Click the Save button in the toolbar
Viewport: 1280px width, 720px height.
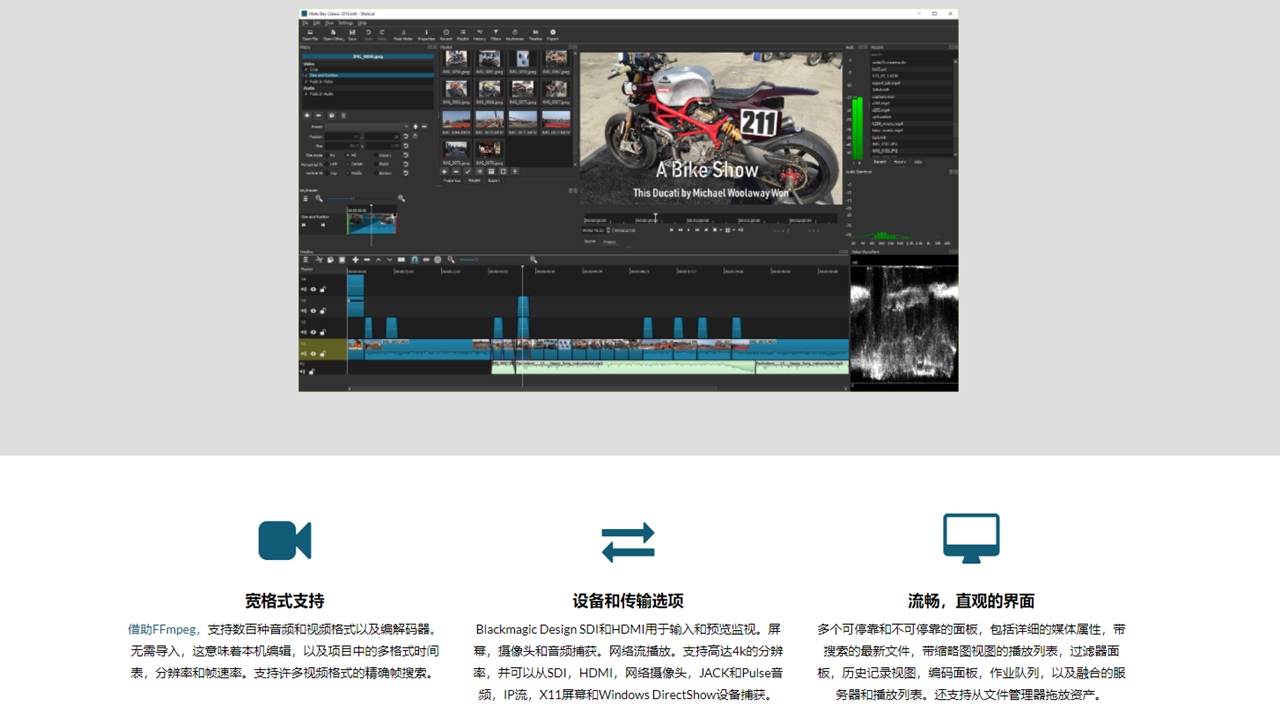(350, 33)
